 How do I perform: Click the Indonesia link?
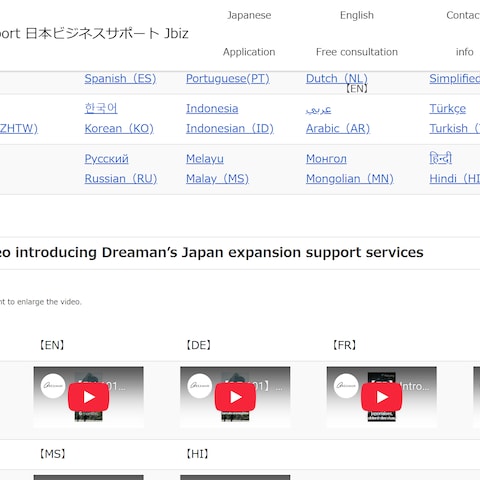click(x=212, y=109)
